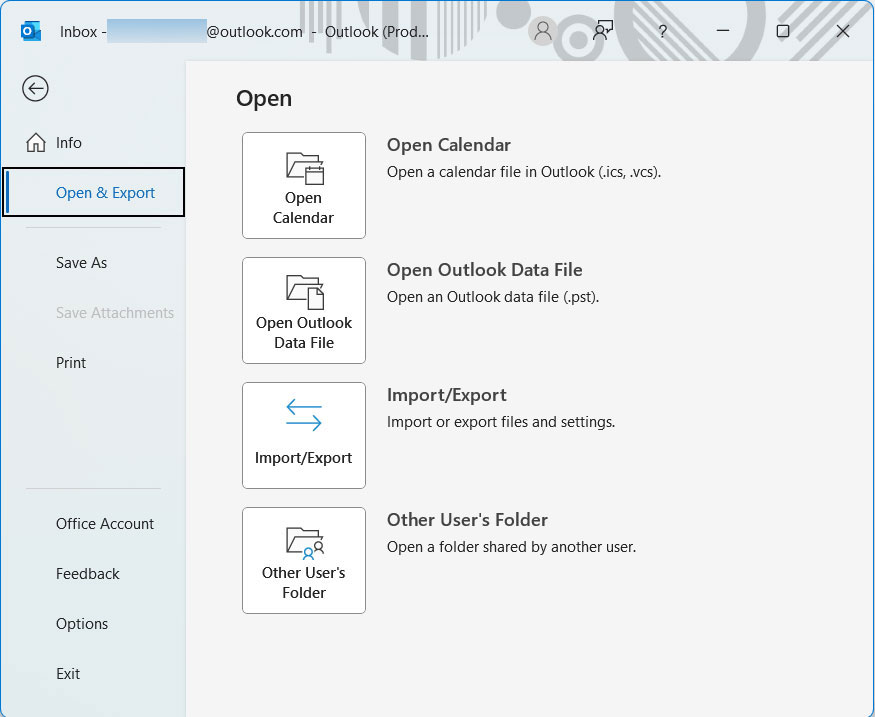Open the Save As section
This screenshot has height=717, width=875.
click(81, 262)
